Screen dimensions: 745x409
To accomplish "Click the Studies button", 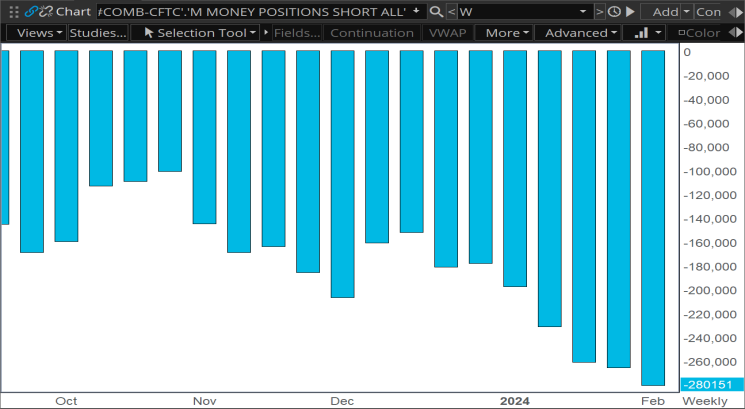I will pos(98,33).
